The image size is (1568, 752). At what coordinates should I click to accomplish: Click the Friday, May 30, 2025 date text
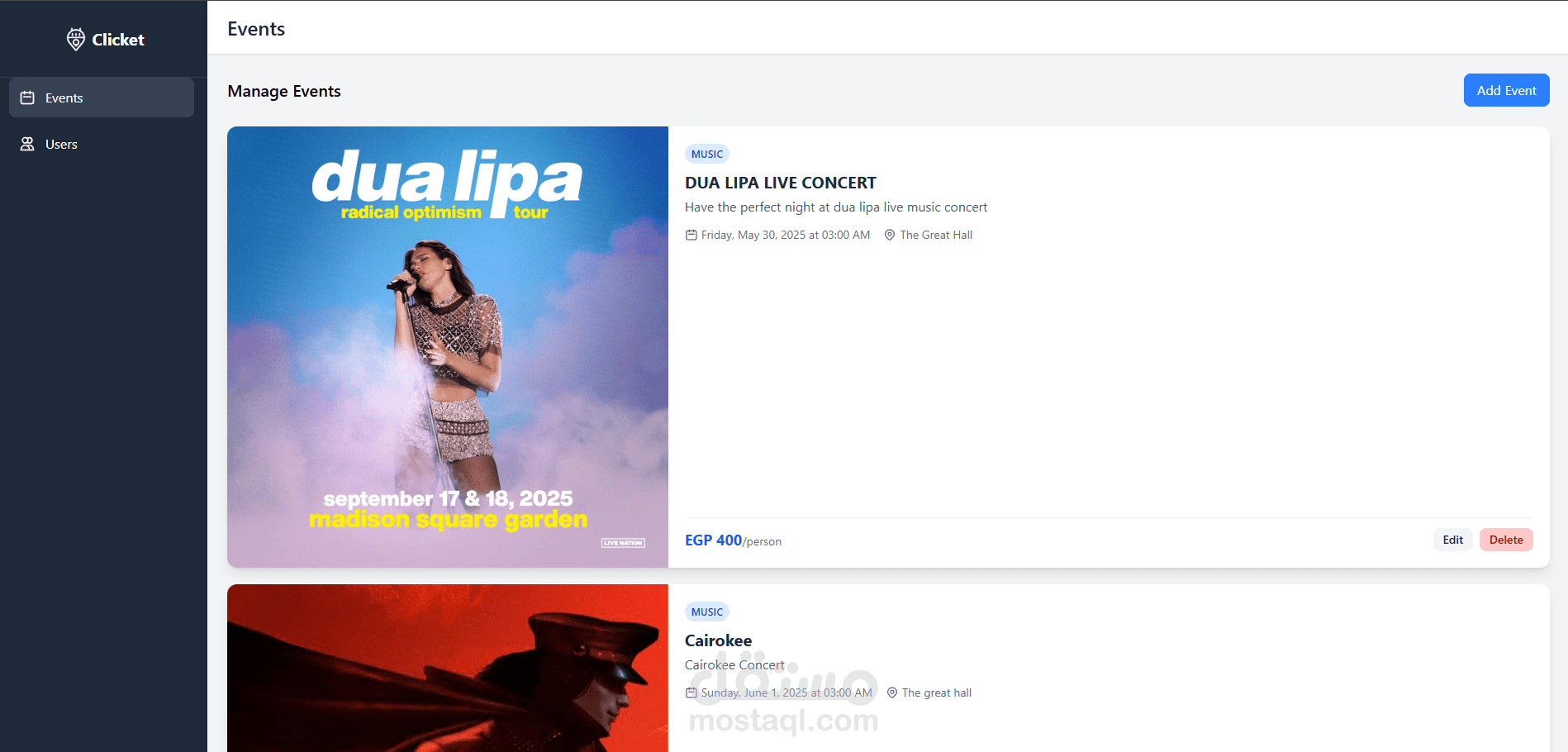click(786, 235)
